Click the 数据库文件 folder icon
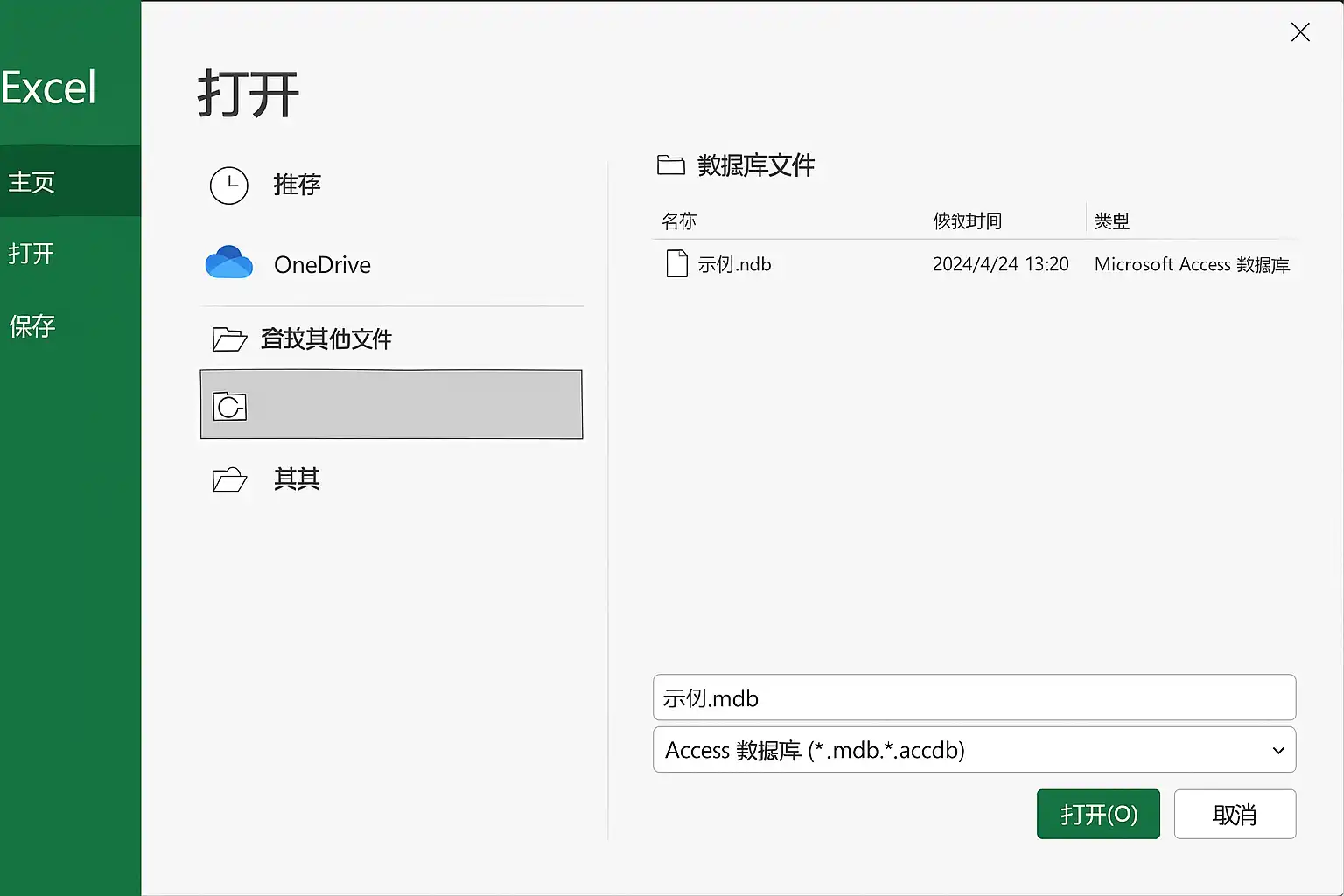This screenshot has height=896, width=1344. click(x=670, y=164)
